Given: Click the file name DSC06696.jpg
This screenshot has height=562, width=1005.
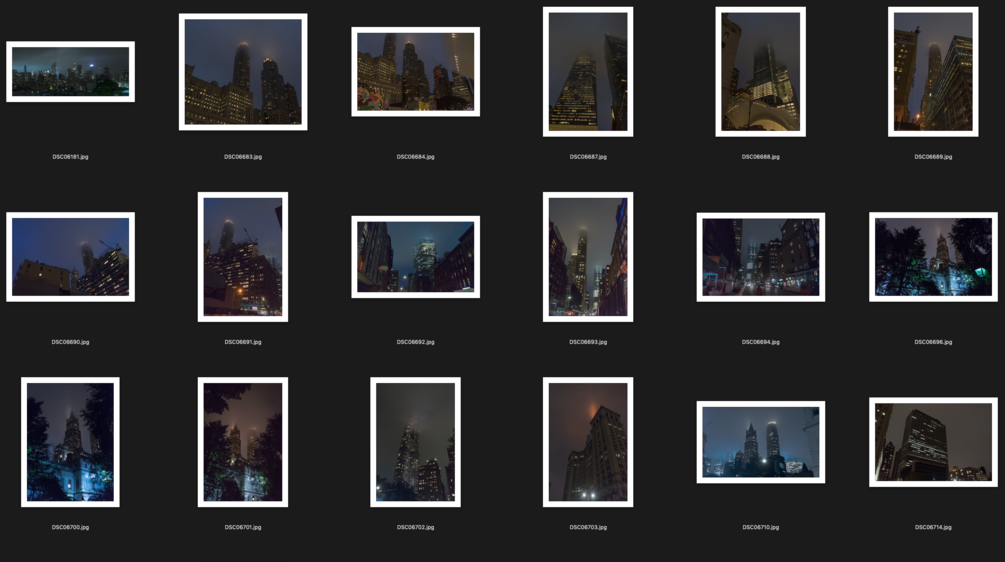Looking at the screenshot, I should [x=933, y=342].
